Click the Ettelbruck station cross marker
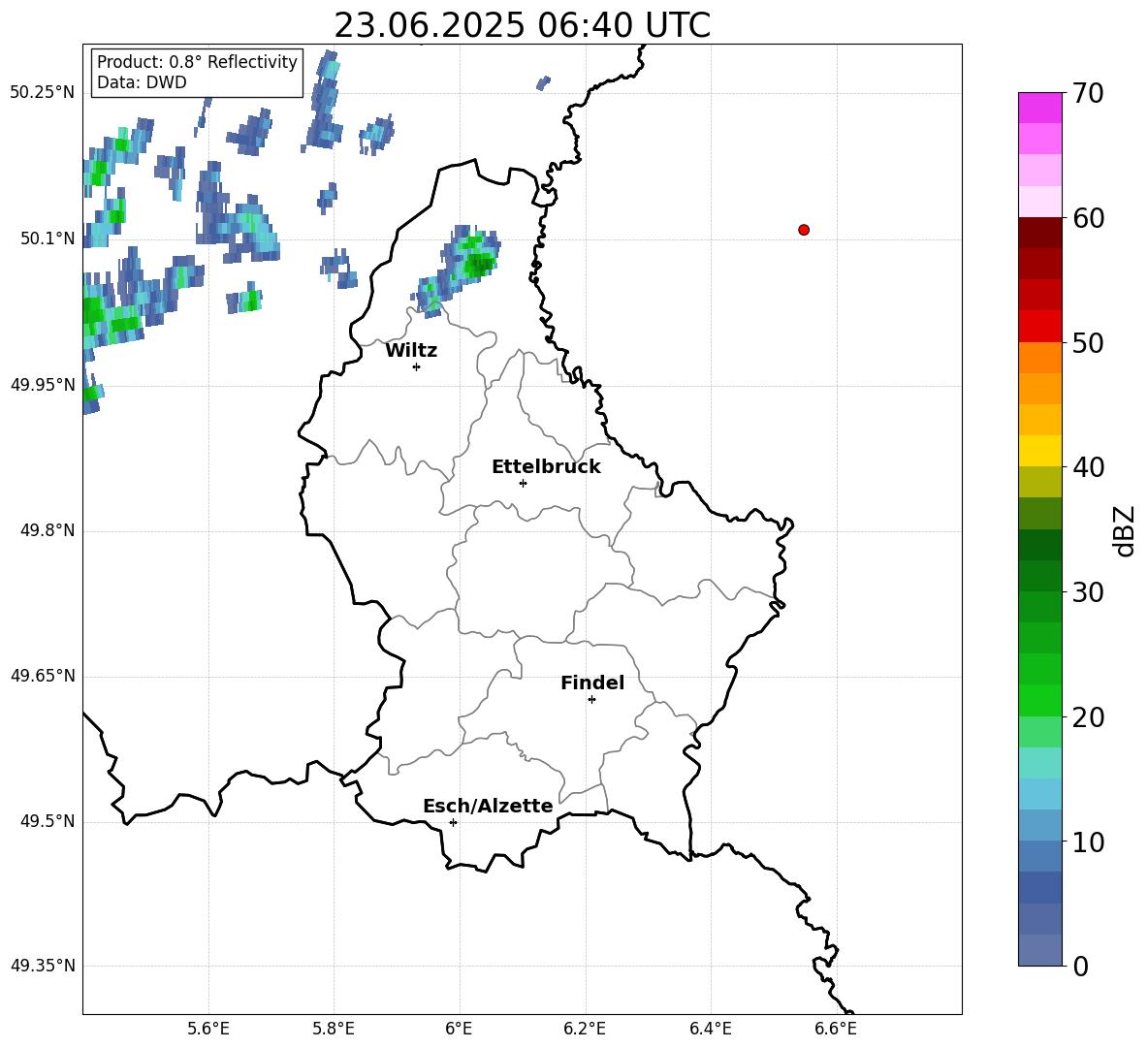The image size is (1148, 1048). 523,483
